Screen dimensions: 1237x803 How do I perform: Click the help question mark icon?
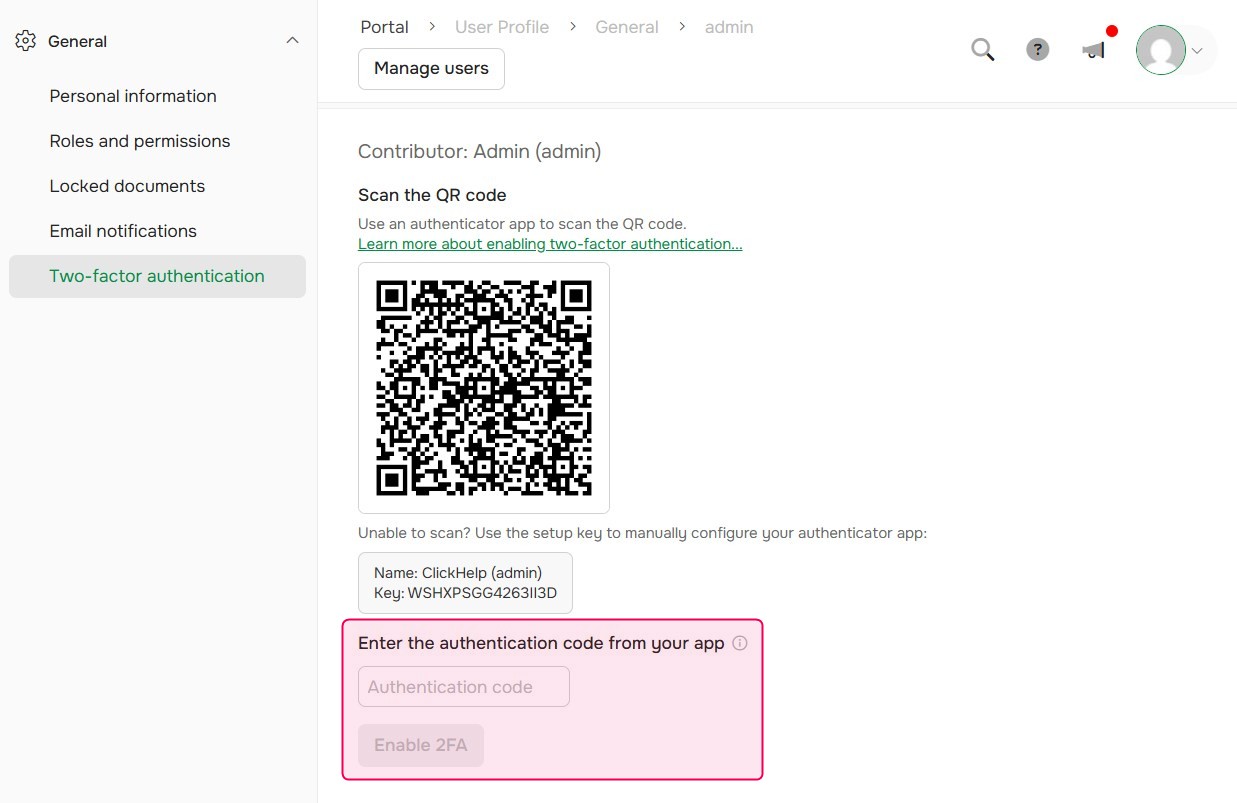tap(1038, 48)
